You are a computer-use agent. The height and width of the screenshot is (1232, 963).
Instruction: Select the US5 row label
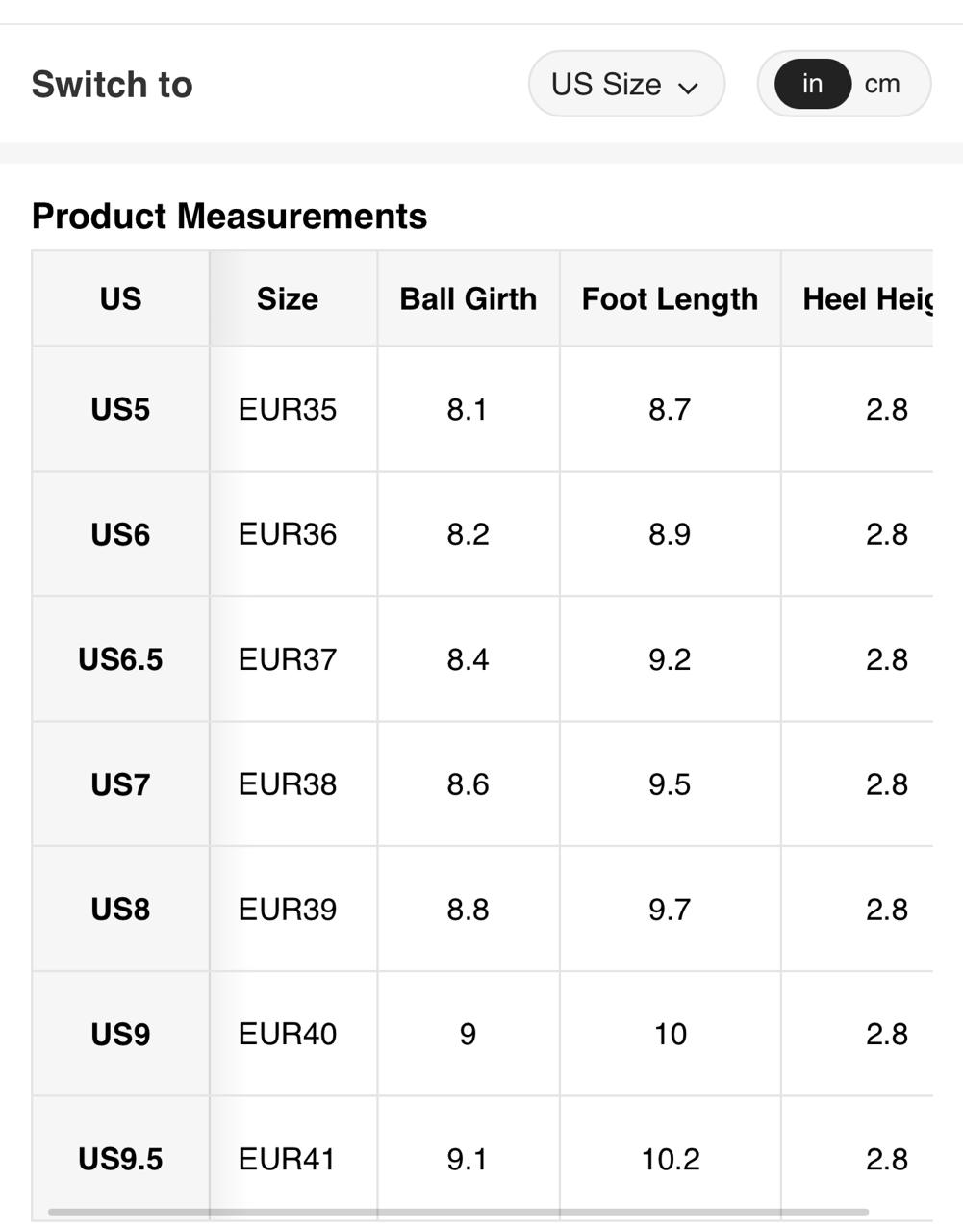(120, 410)
